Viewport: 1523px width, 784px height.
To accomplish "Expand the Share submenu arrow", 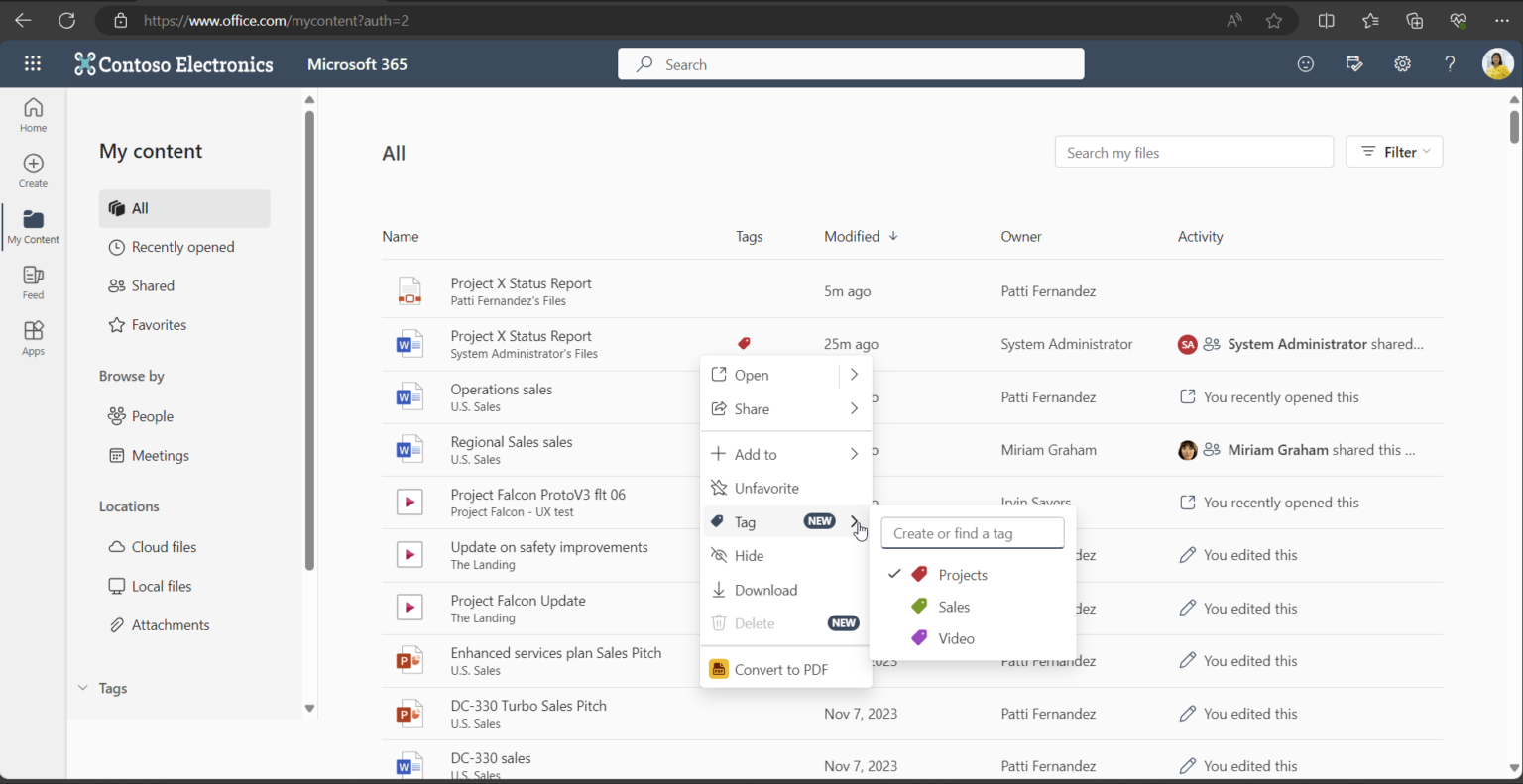I will (853, 408).
